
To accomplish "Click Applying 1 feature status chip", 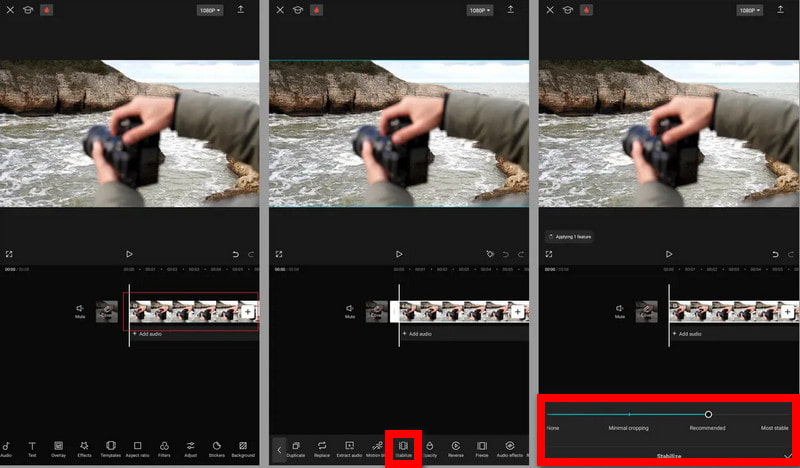I will pyautogui.click(x=569, y=237).
